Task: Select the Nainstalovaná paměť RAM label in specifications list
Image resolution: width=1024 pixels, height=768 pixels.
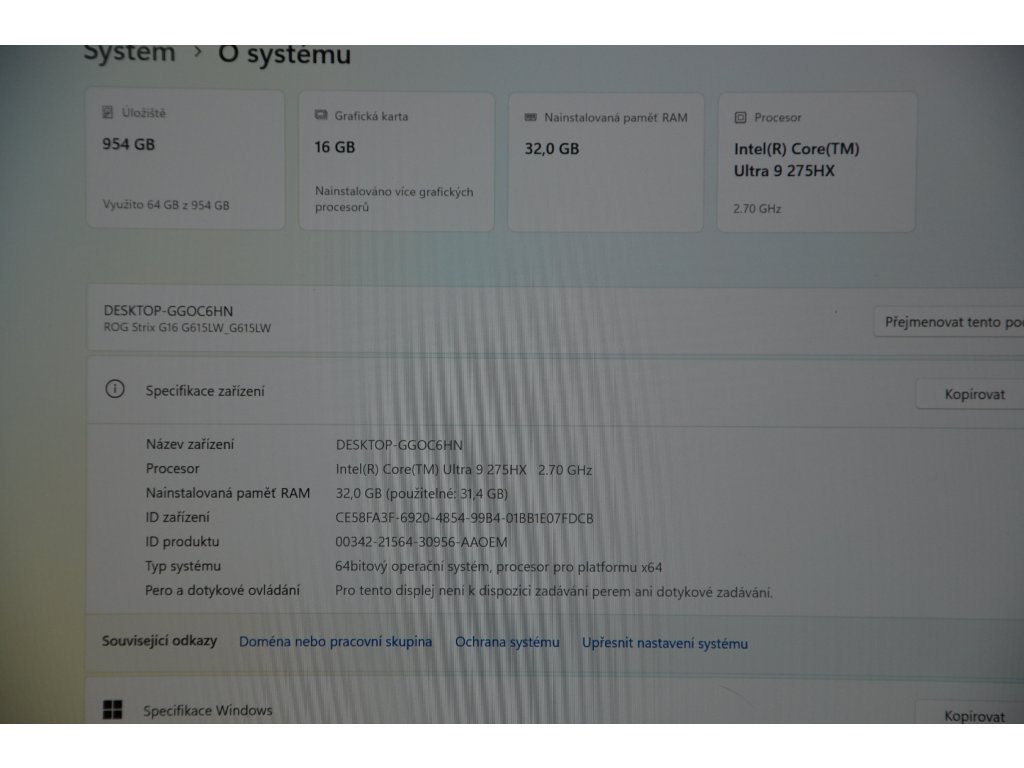Action: tap(228, 493)
